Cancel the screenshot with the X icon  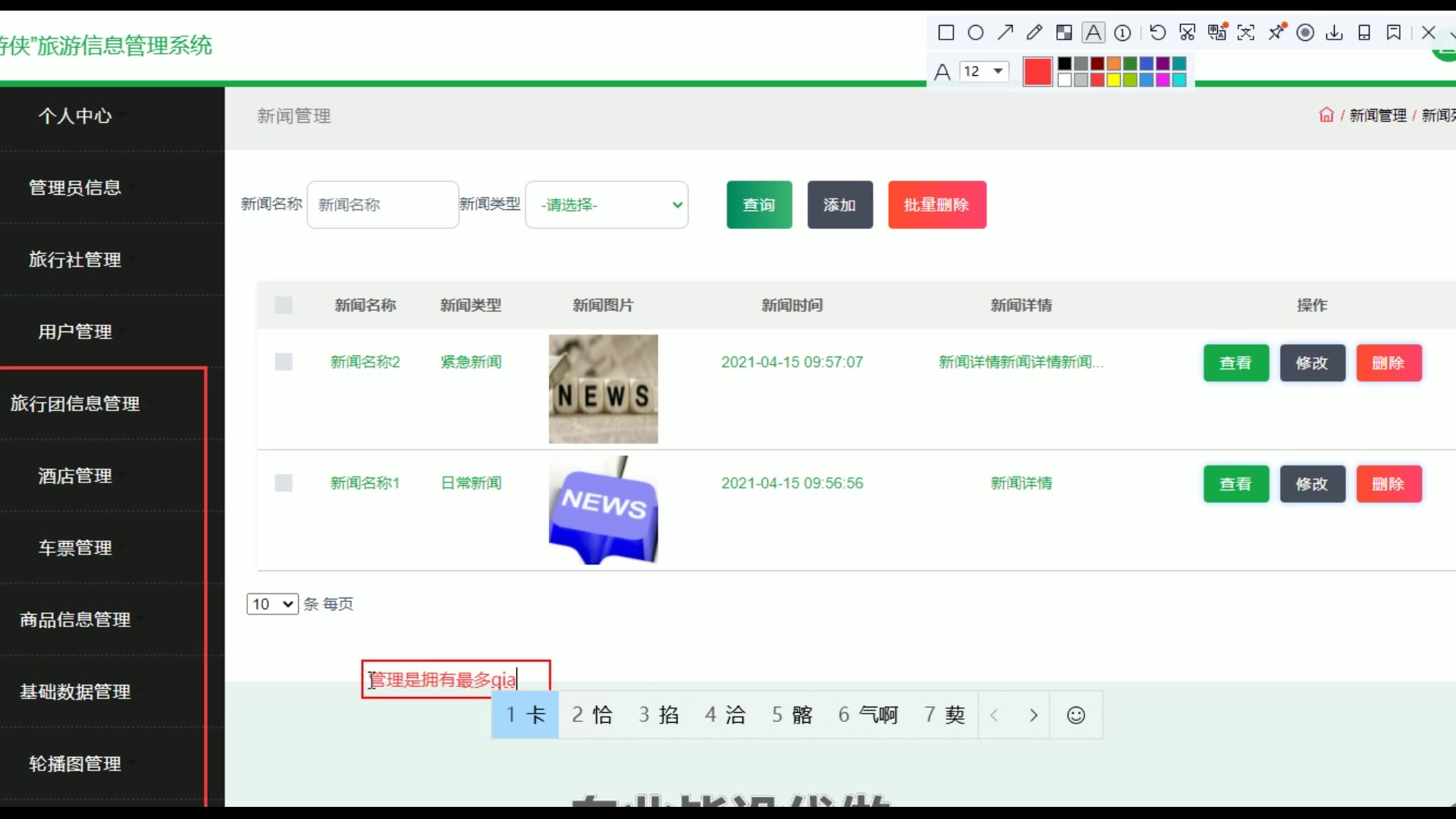(x=1429, y=33)
